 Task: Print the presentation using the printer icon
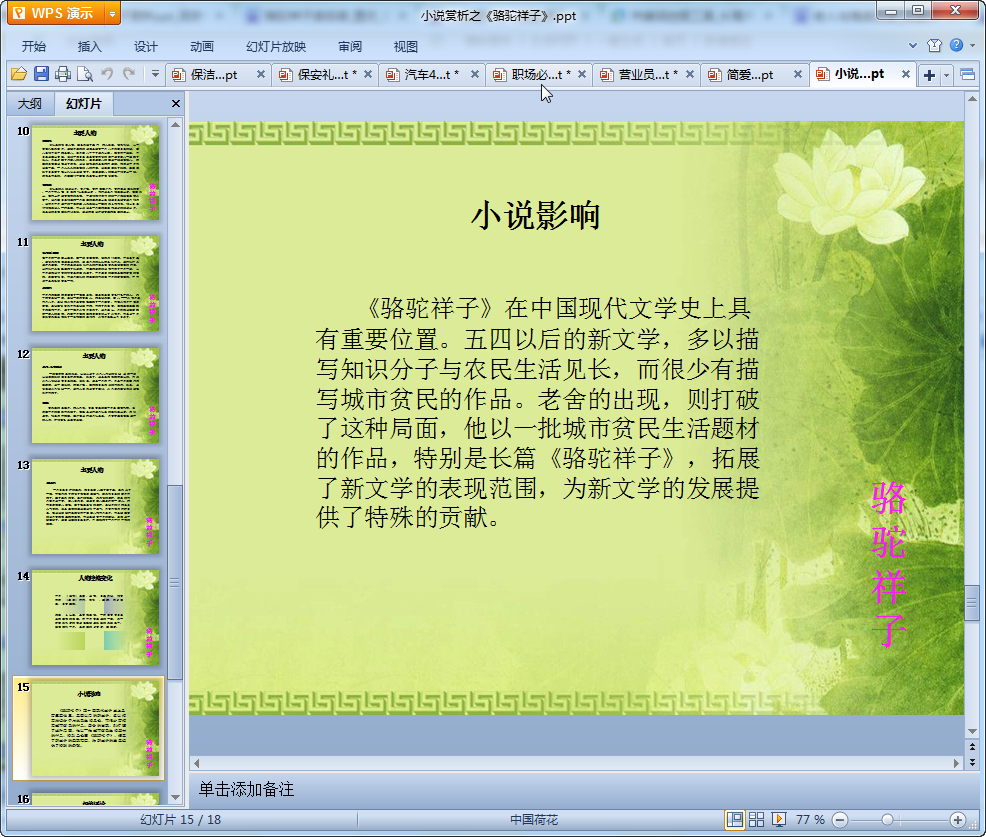pos(63,74)
